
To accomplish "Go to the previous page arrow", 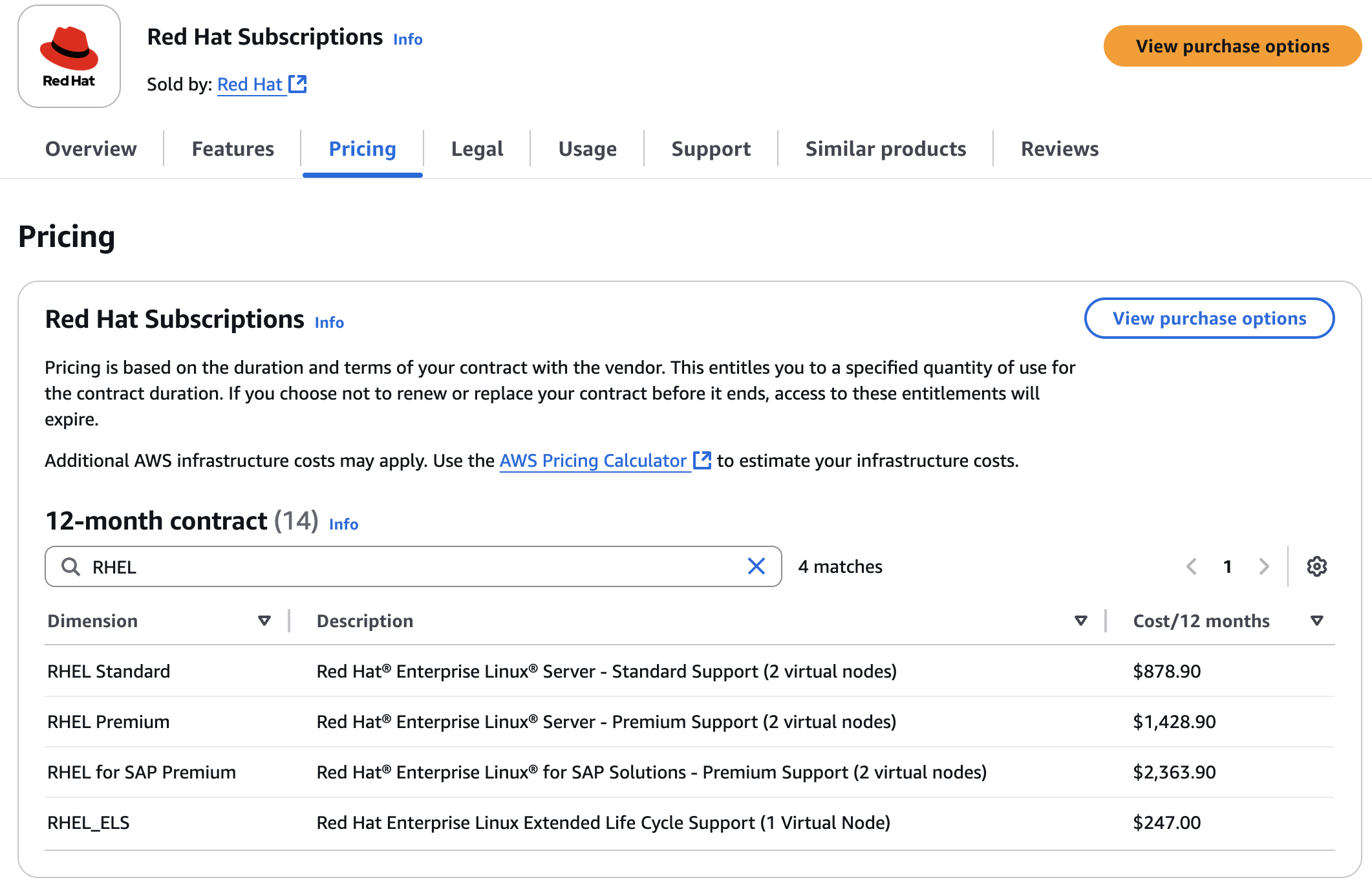I will click(x=1192, y=566).
